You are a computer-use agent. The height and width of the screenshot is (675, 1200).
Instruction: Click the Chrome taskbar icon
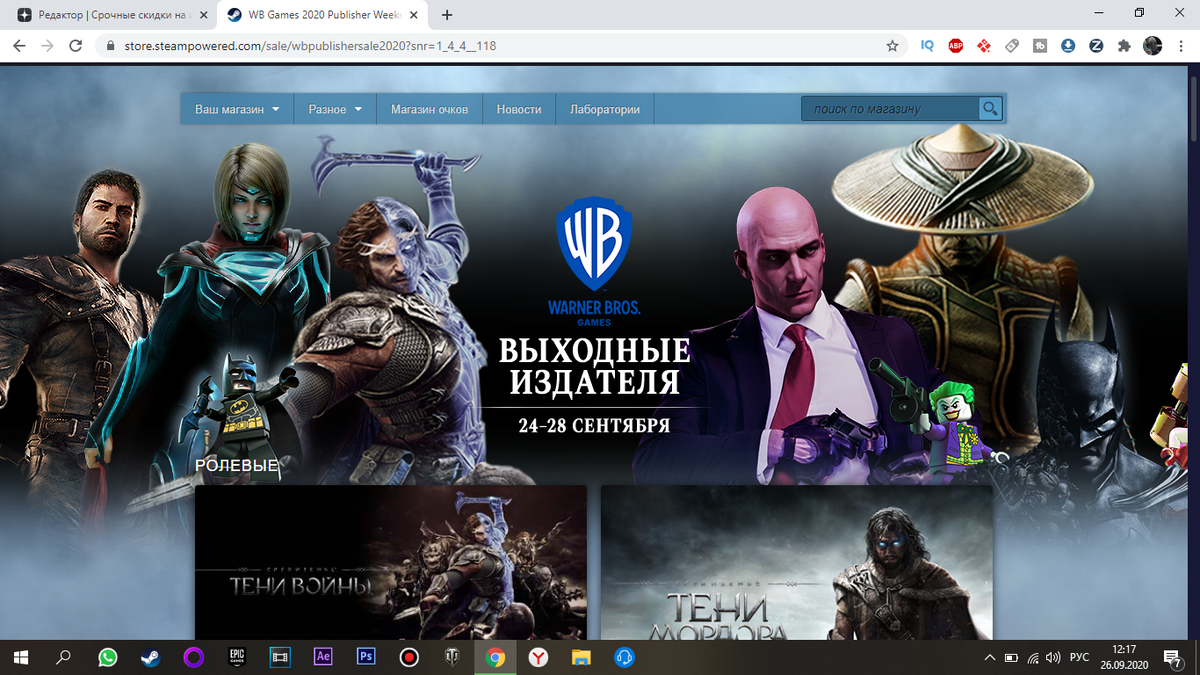coord(495,657)
